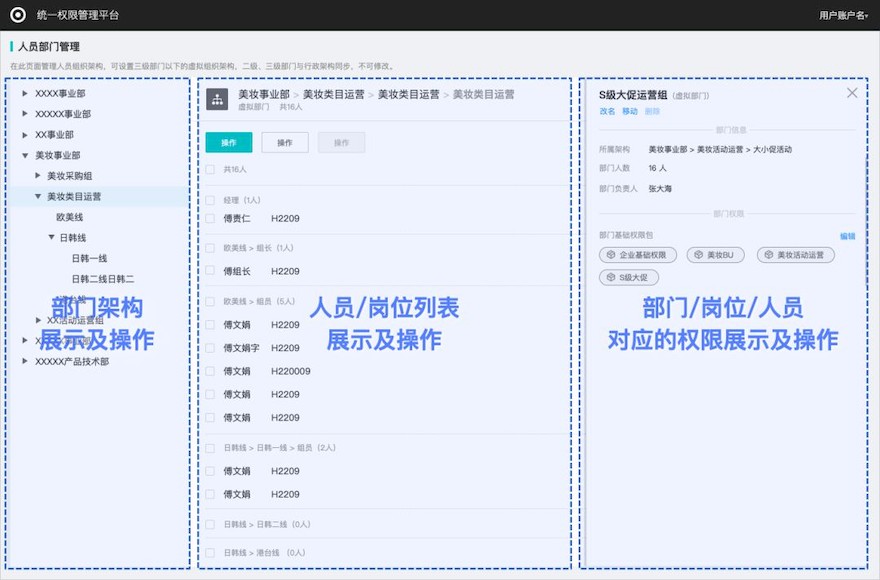Expand the 美妆采购组 tree node
Screen dimensions: 880x580
click(x=38, y=176)
